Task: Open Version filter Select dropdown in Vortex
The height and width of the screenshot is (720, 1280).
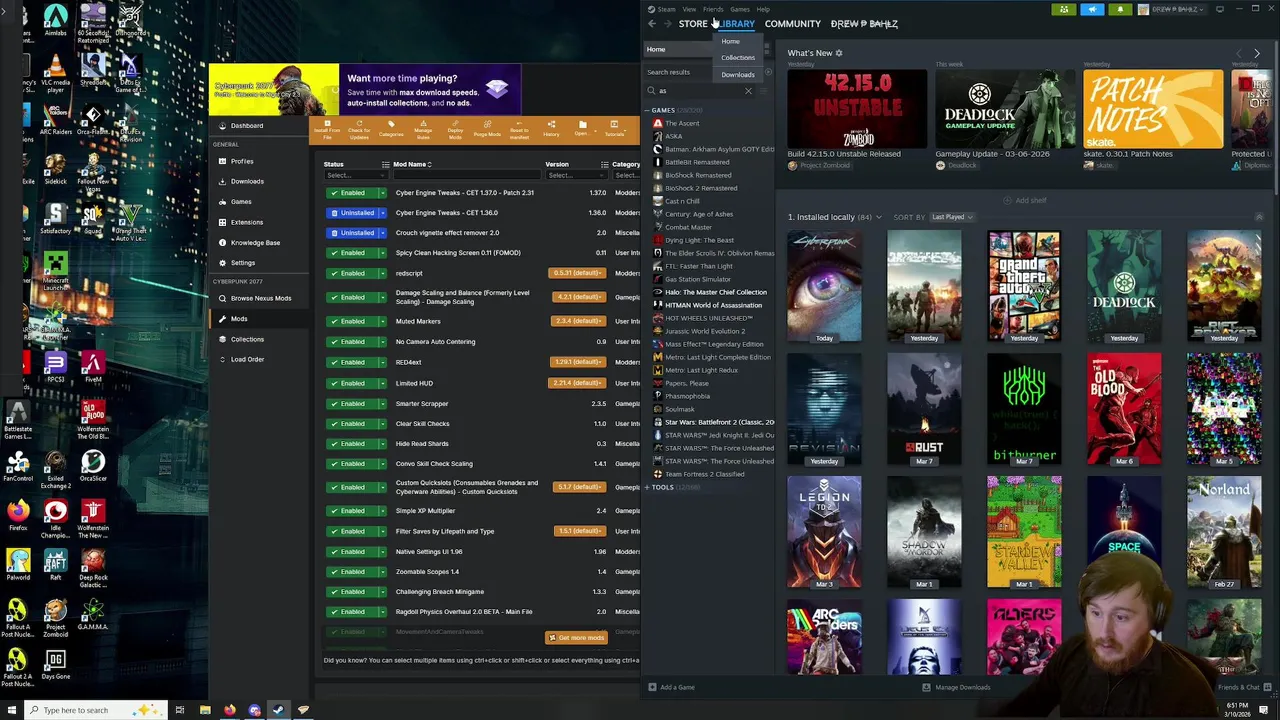Action: point(575,175)
